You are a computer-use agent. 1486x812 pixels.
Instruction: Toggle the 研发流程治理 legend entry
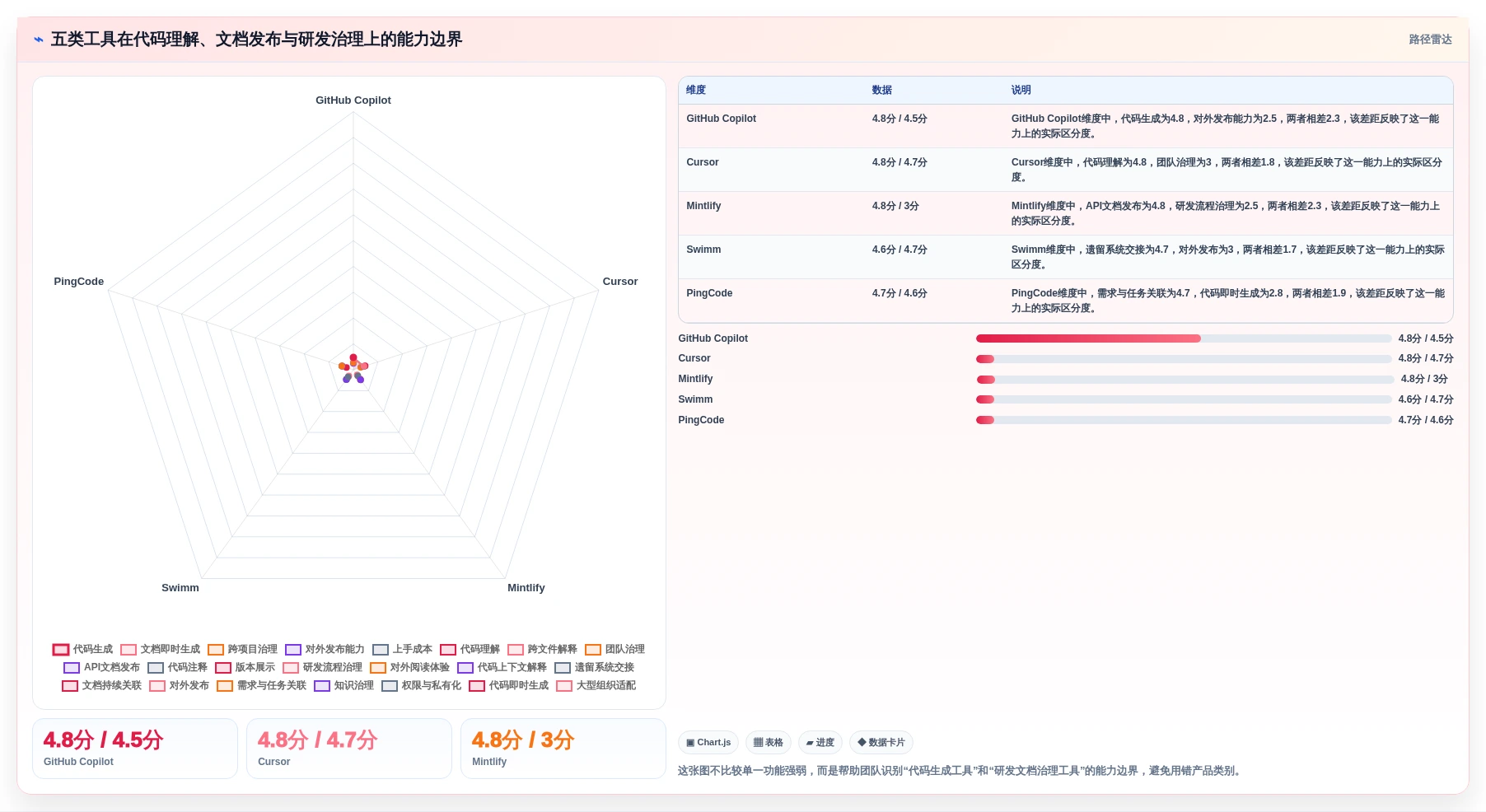tap(322, 667)
